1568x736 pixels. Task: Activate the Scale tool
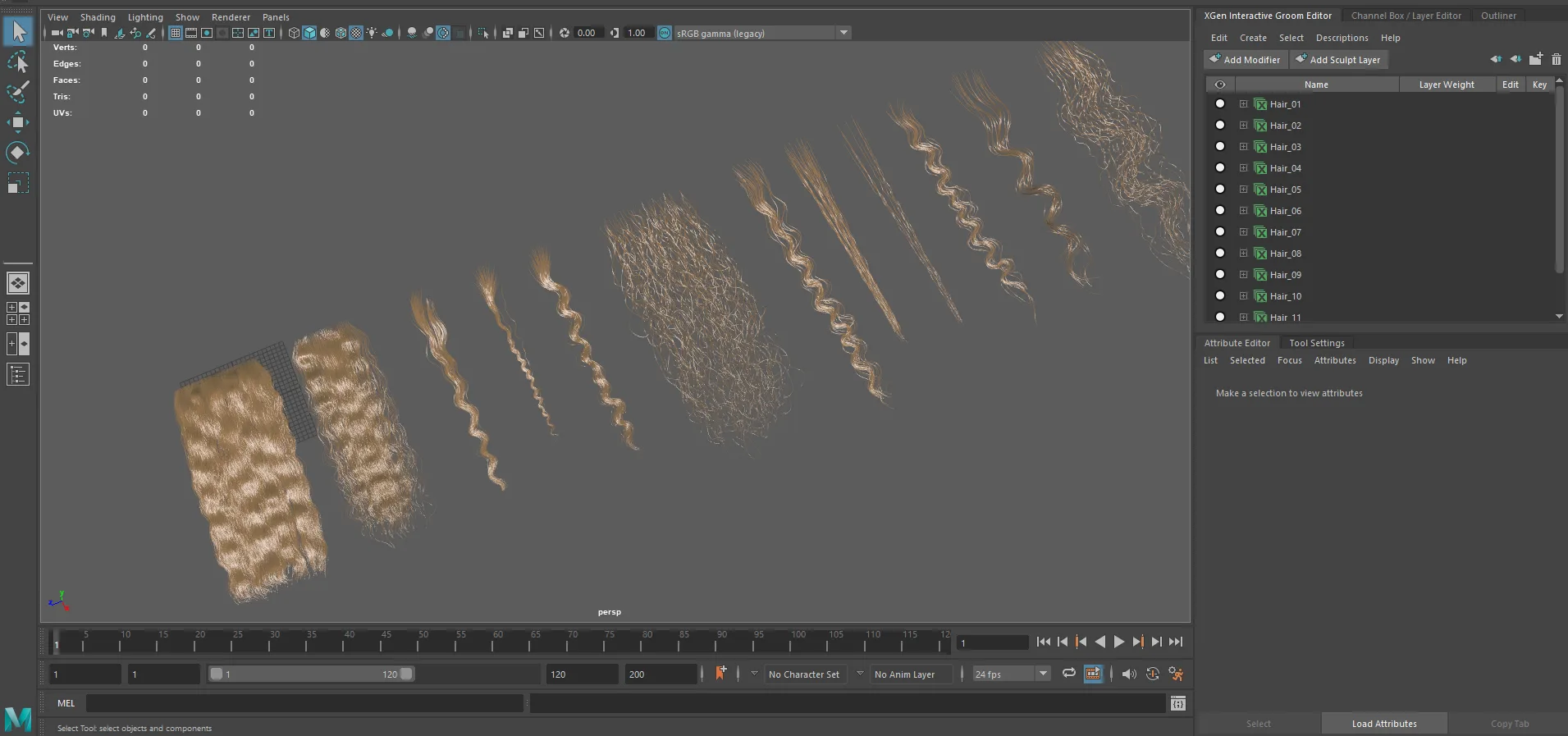18,183
